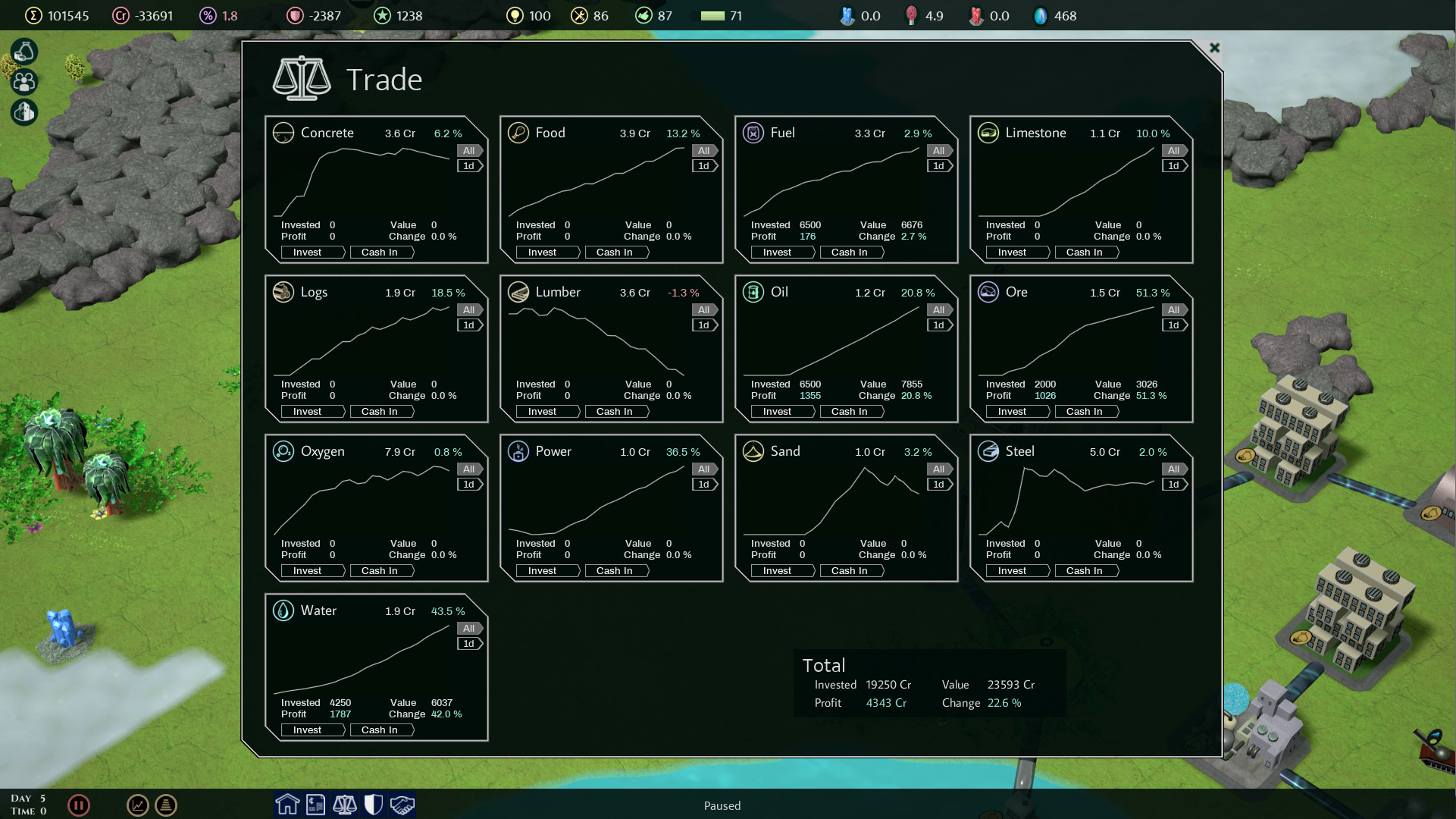Click the Power resource icon
The image size is (1456, 819).
tap(518, 452)
